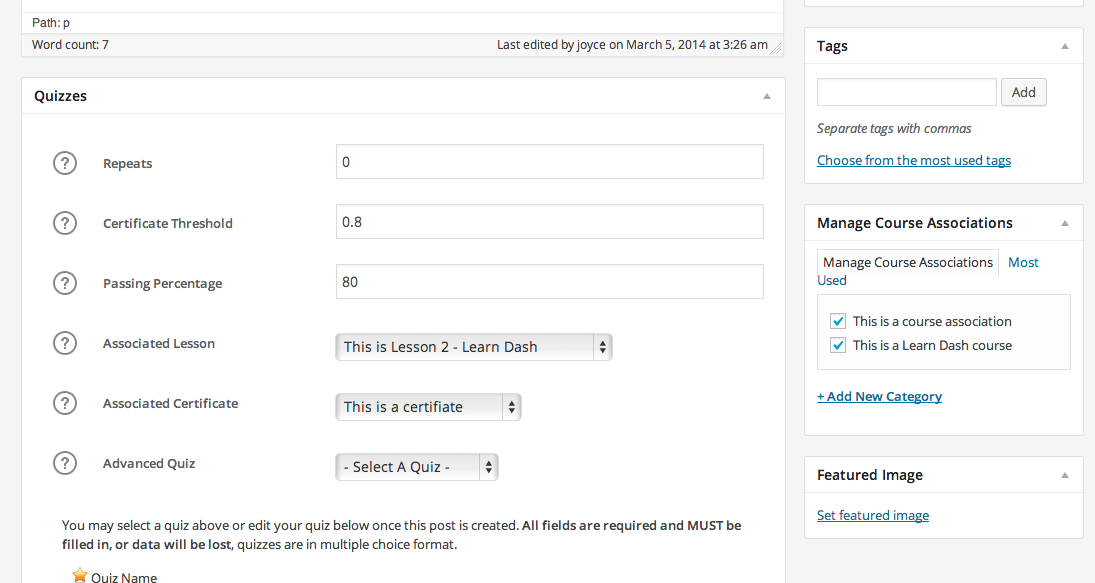Collapse the Quizzes panel using its arrow
Viewport: 1095px width, 583px height.
coord(767,97)
